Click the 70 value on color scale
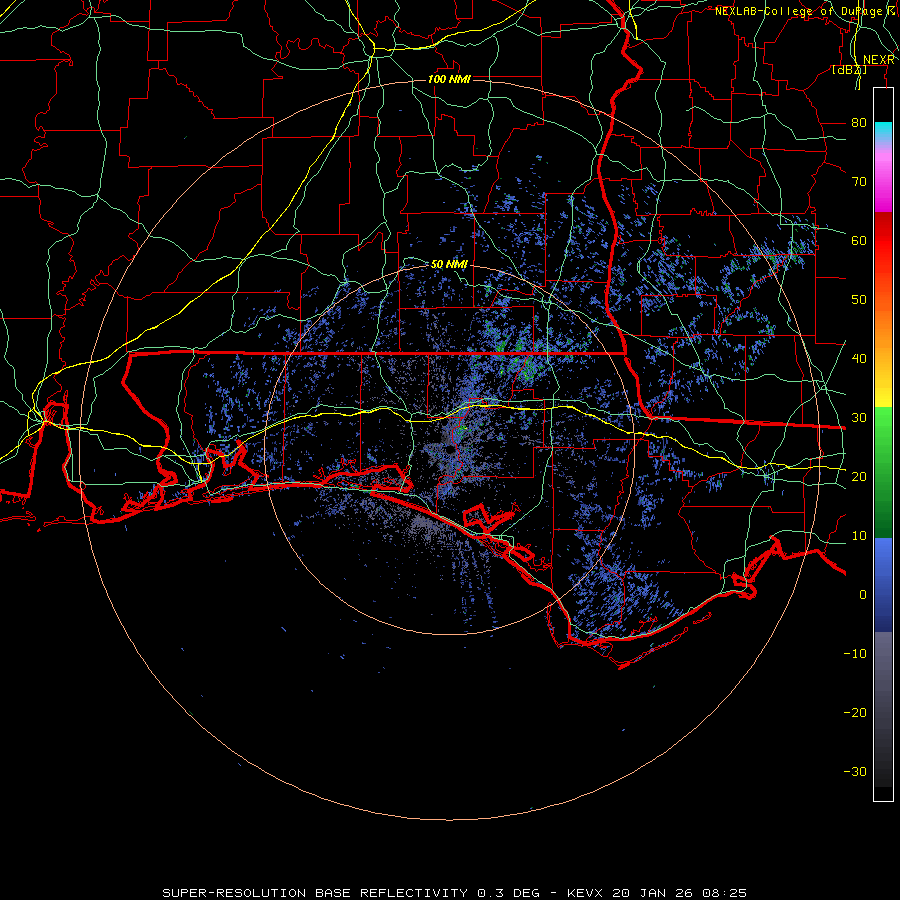Image resolution: width=900 pixels, height=900 pixels. [859, 181]
